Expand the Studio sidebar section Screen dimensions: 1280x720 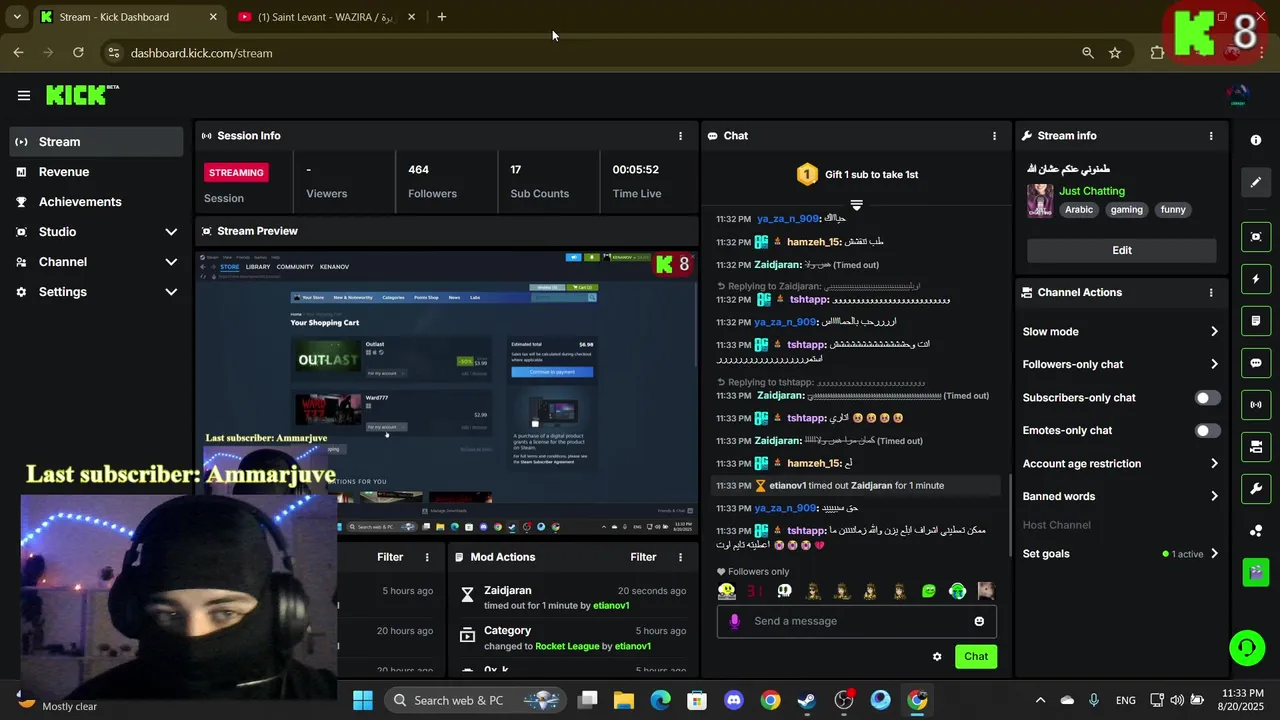click(97, 232)
